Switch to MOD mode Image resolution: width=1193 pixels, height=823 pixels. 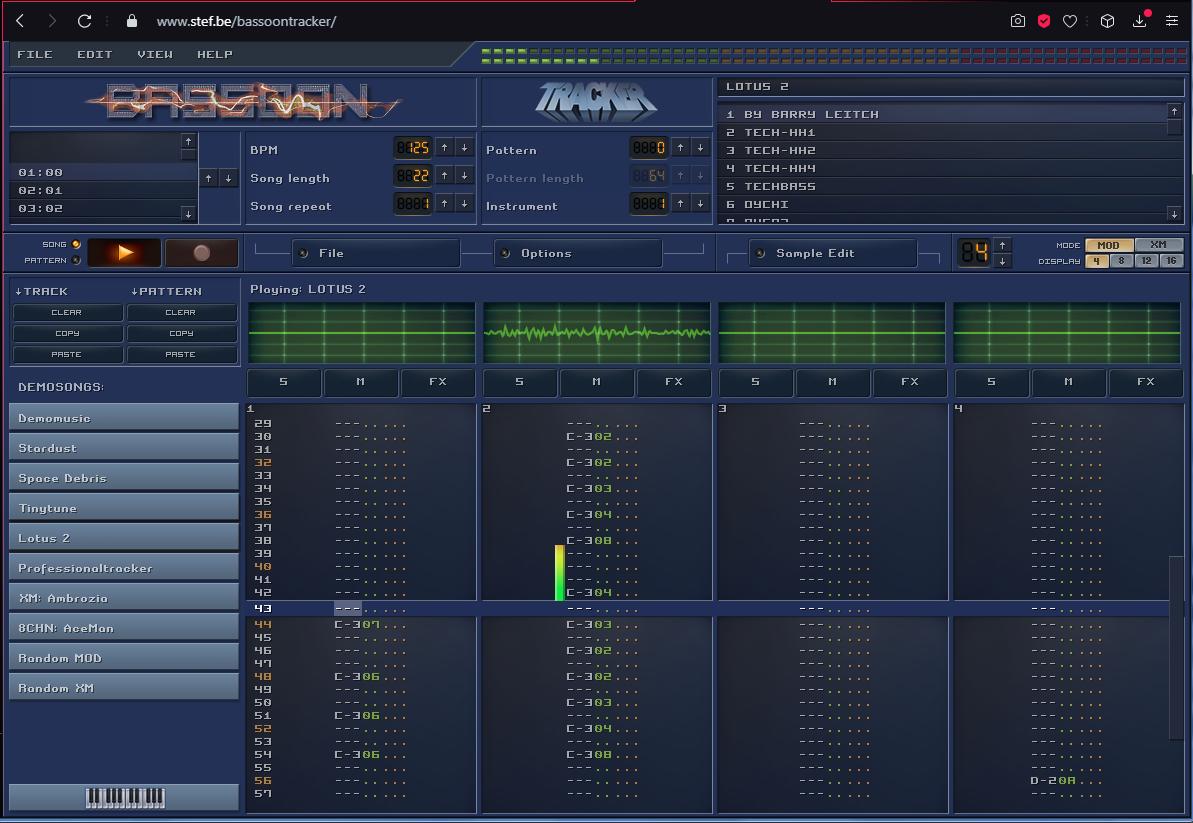pos(1109,245)
